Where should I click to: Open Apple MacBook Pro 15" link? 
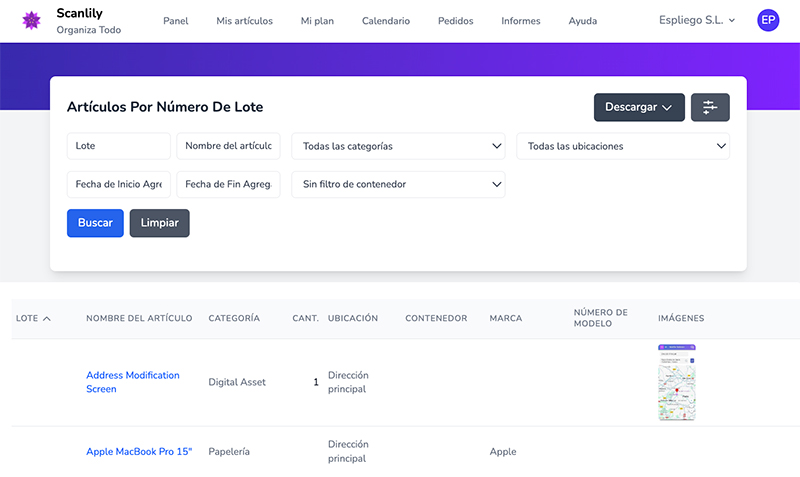pyautogui.click(x=139, y=452)
